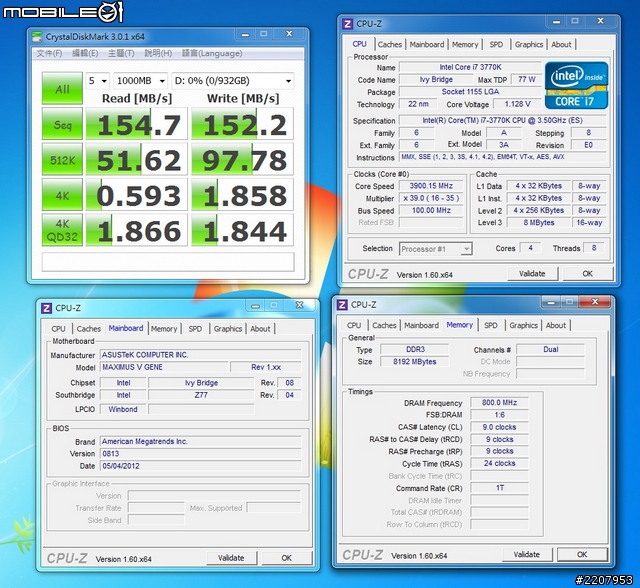Screen dimensions: 640x588
Task: Click OK in the Memory window
Action: [582, 555]
